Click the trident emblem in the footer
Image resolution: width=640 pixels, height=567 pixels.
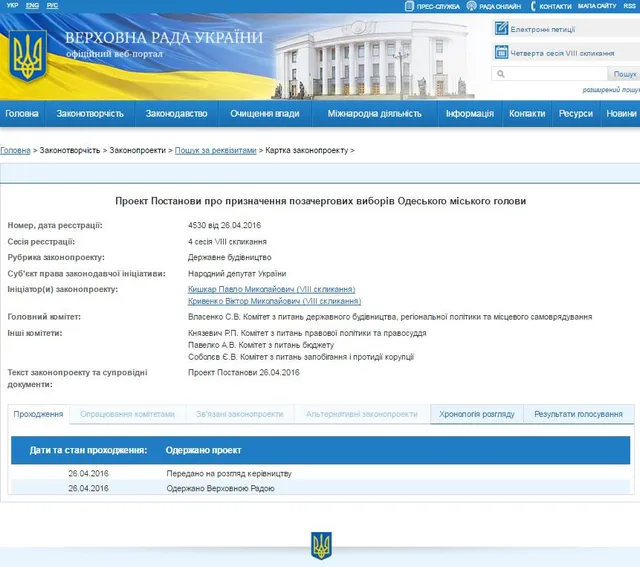click(321, 545)
